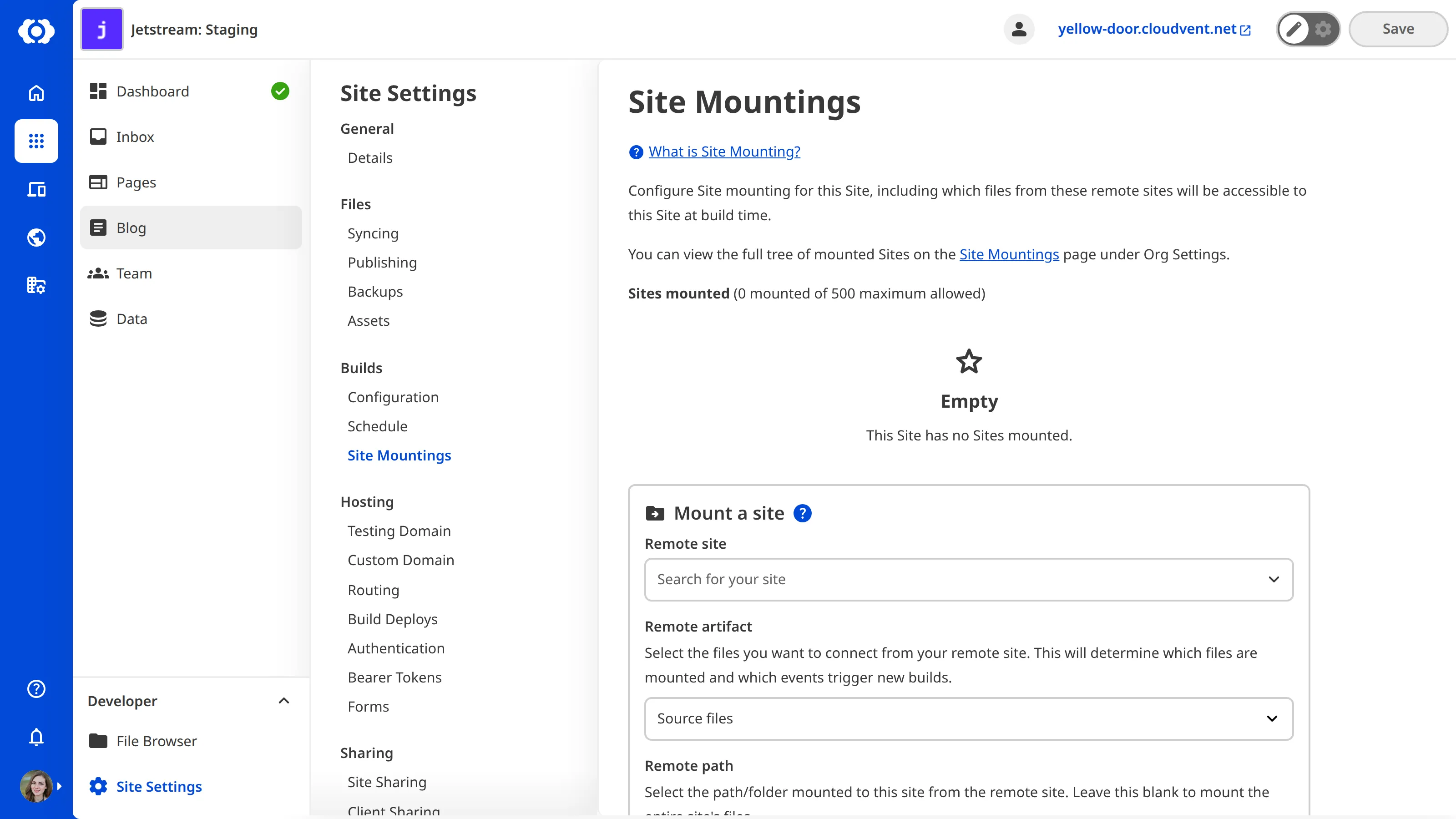Click the purple Jetstream site icon
The width and height of the screenshot is (1456, 819).
[102, 30]
